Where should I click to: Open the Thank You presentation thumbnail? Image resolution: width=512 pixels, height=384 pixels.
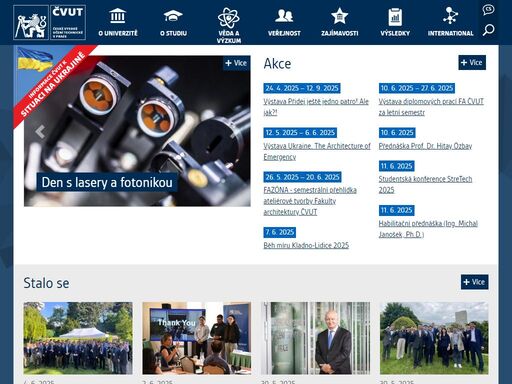[197, 338]
